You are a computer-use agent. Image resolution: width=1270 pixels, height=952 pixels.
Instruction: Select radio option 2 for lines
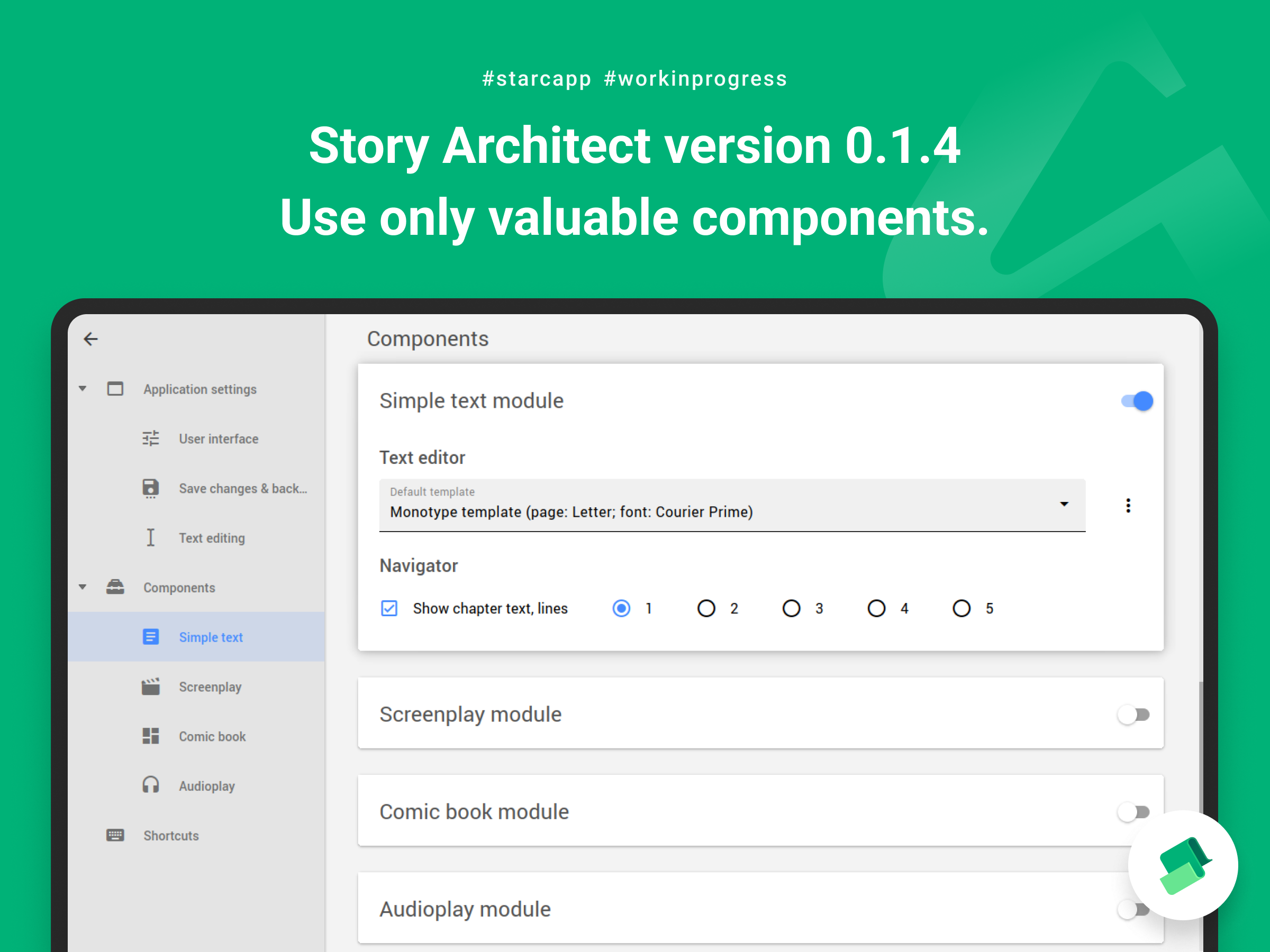pos(706,608)
